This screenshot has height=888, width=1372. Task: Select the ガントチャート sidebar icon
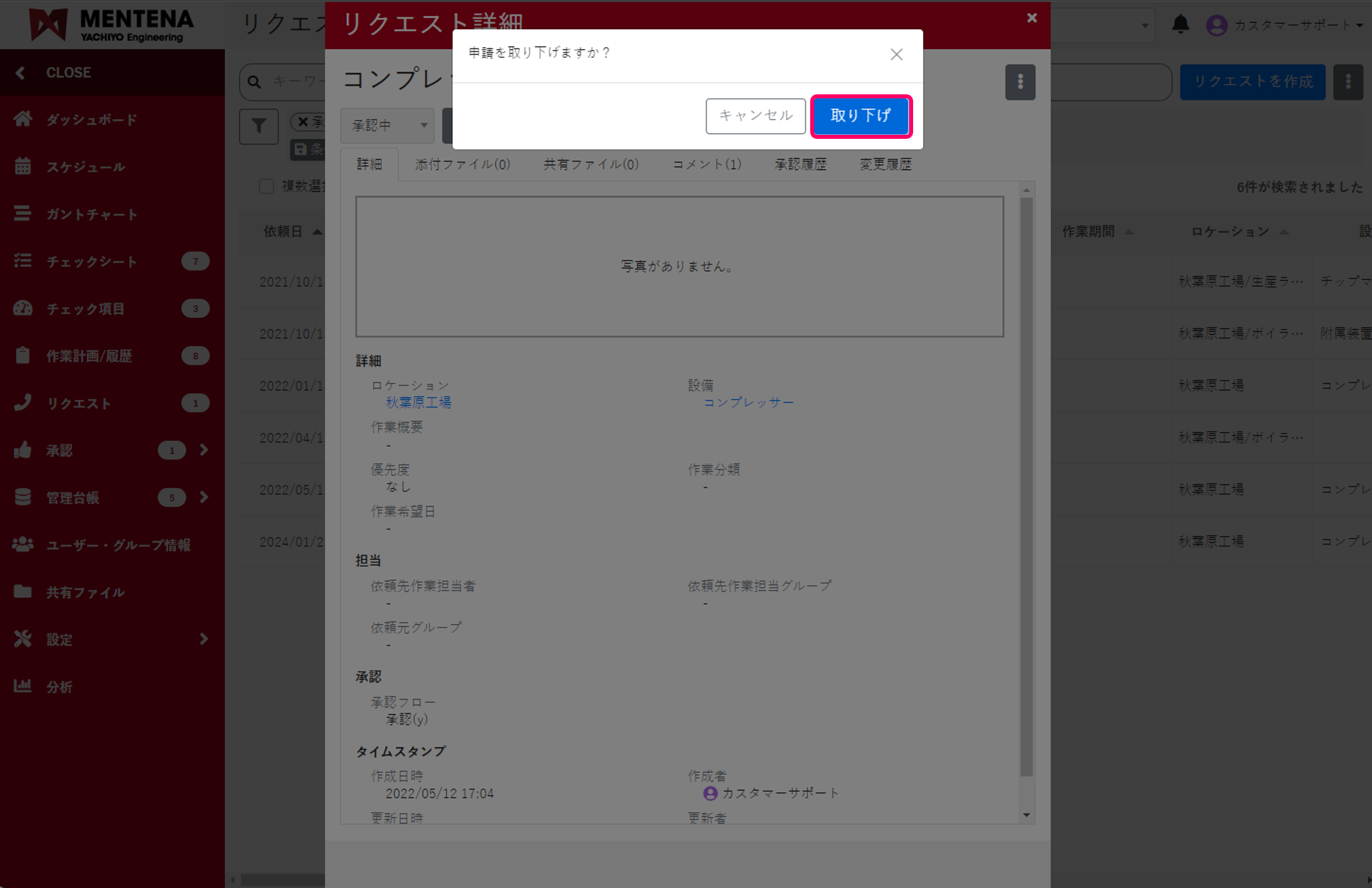23,214
